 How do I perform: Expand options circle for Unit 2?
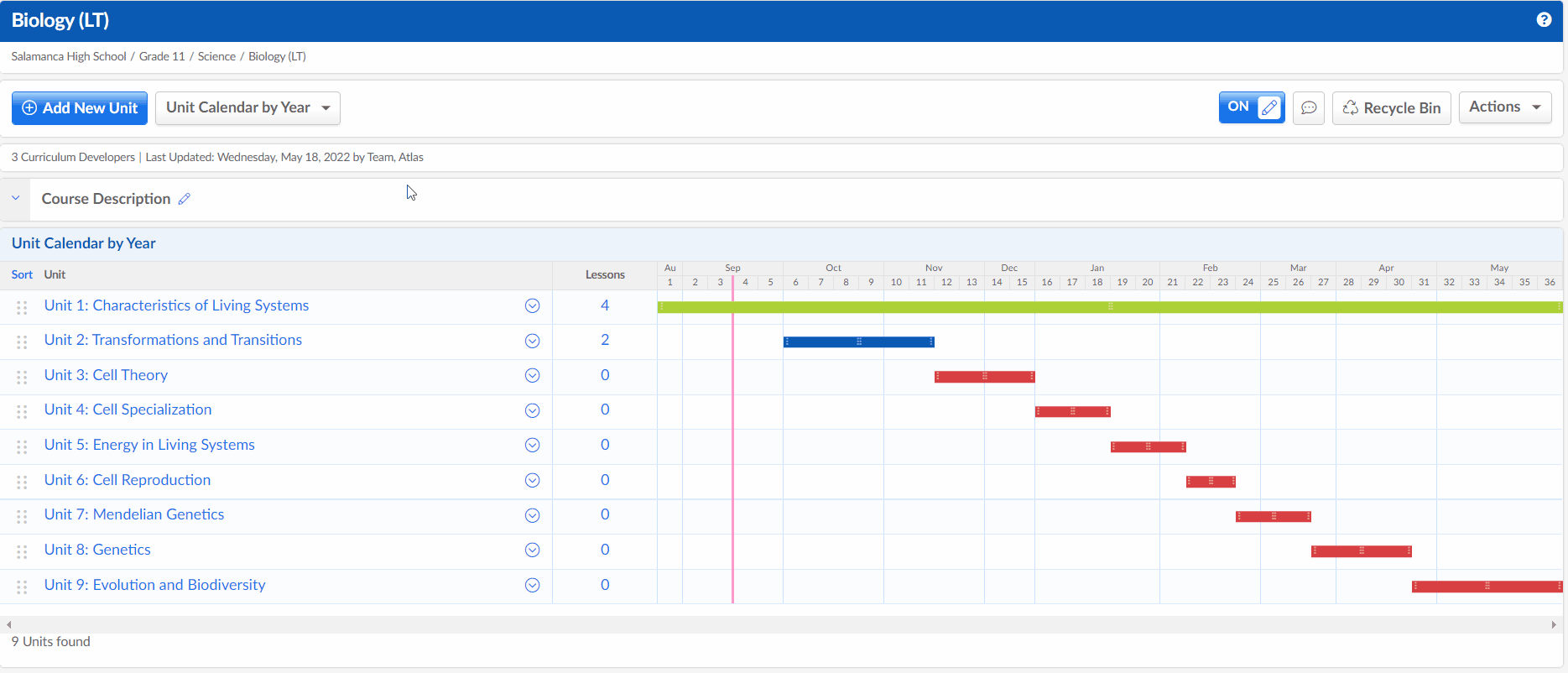tap(532, 341)
